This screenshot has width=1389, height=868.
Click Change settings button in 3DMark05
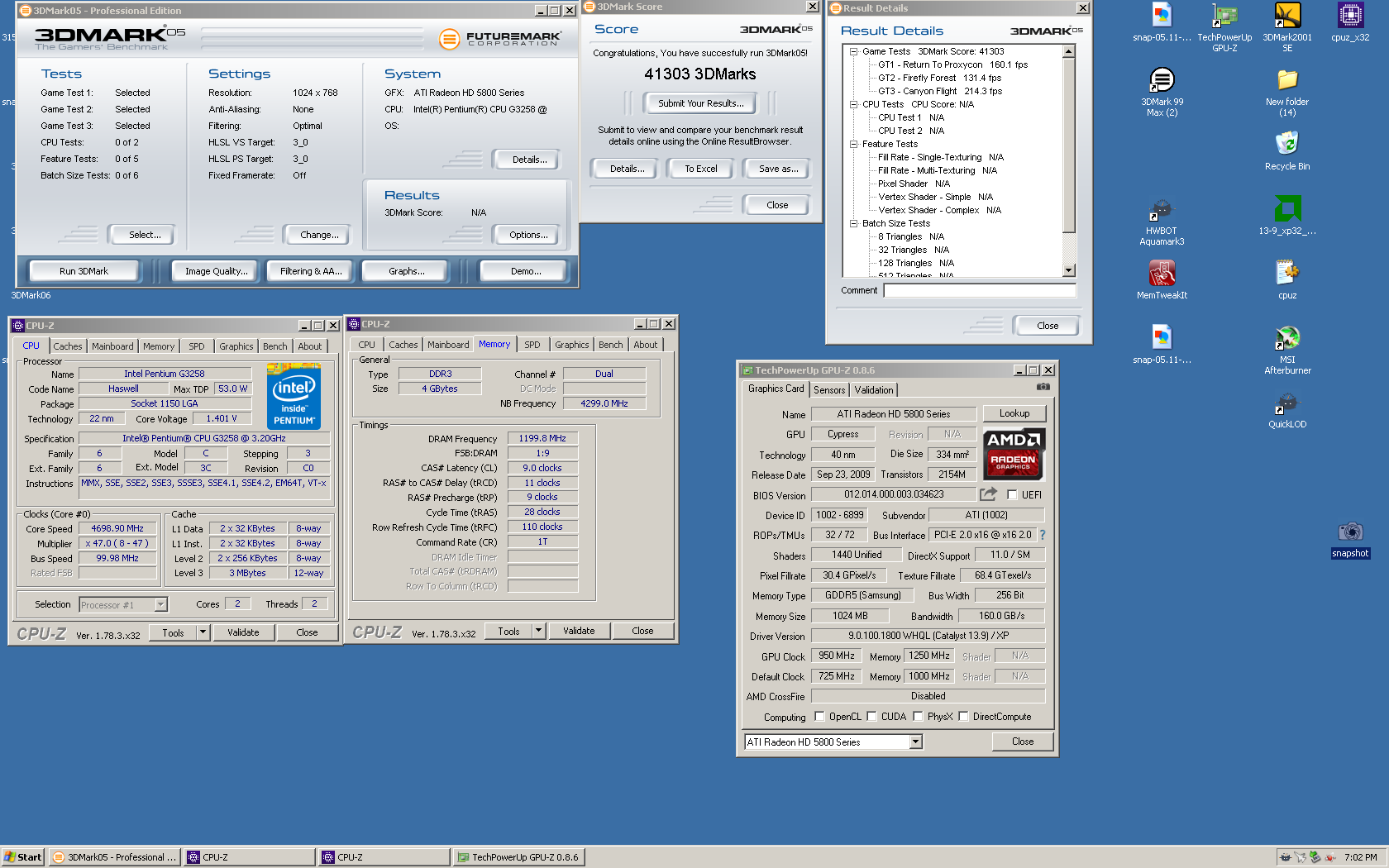click(x=319, y=235)
